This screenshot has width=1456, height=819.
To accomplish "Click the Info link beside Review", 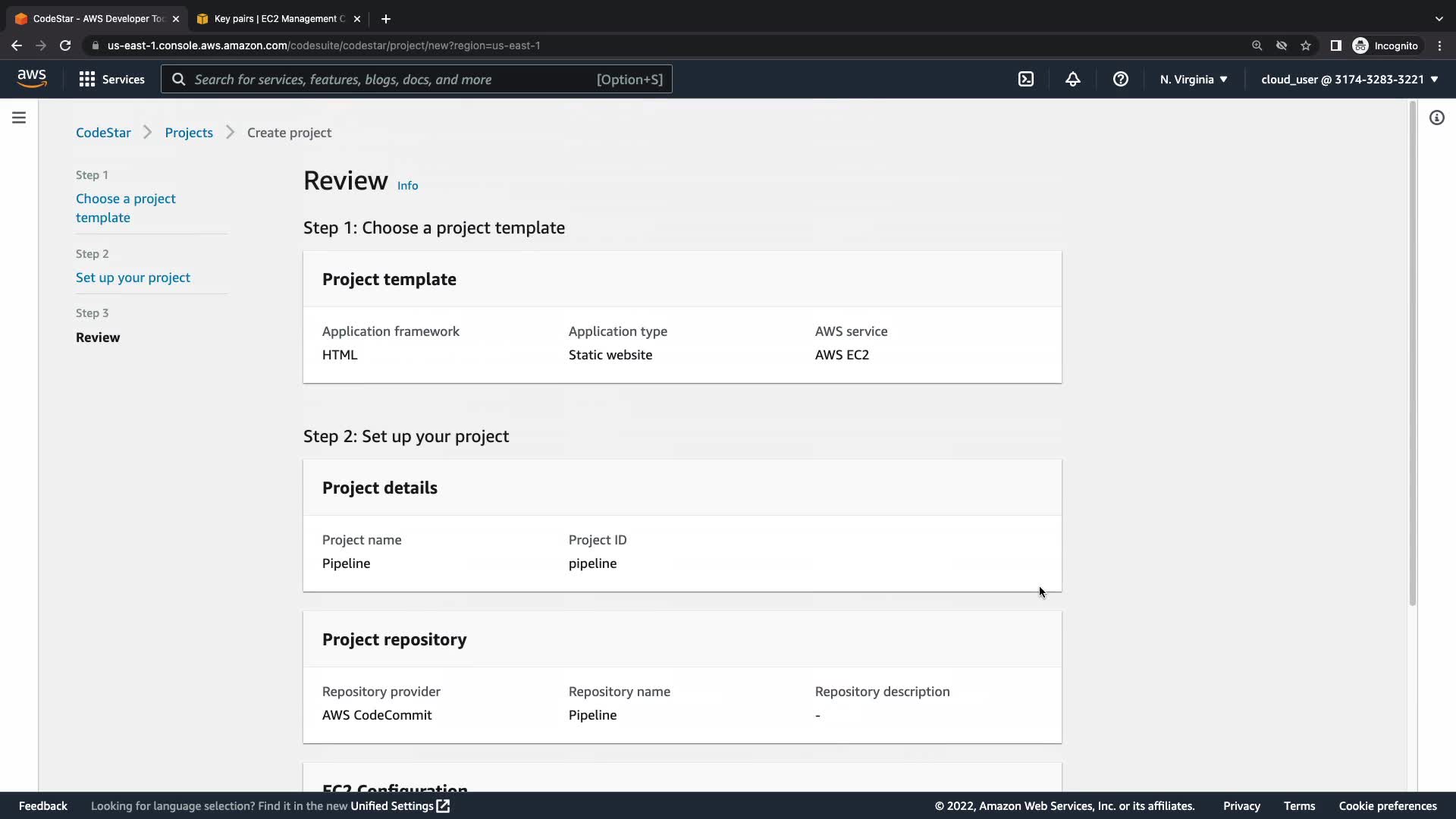I will [407, 185].
